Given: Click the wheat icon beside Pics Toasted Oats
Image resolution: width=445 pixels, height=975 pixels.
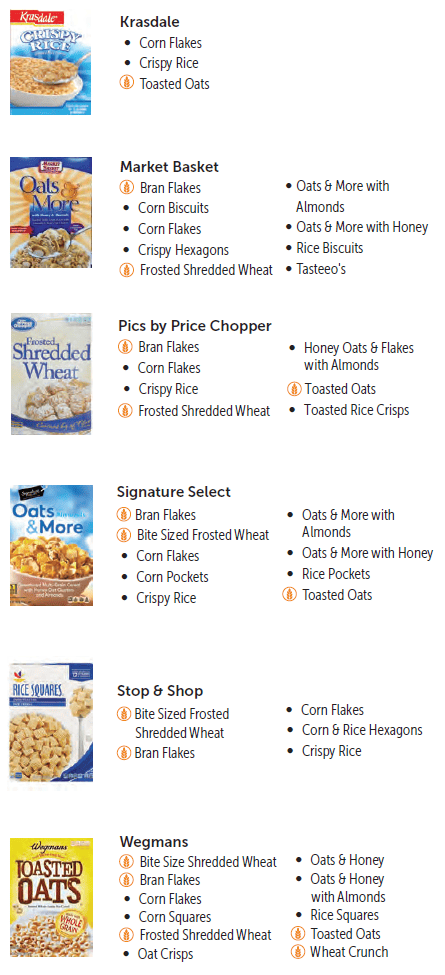Looking at the screenshot, I should coord(294,389).
